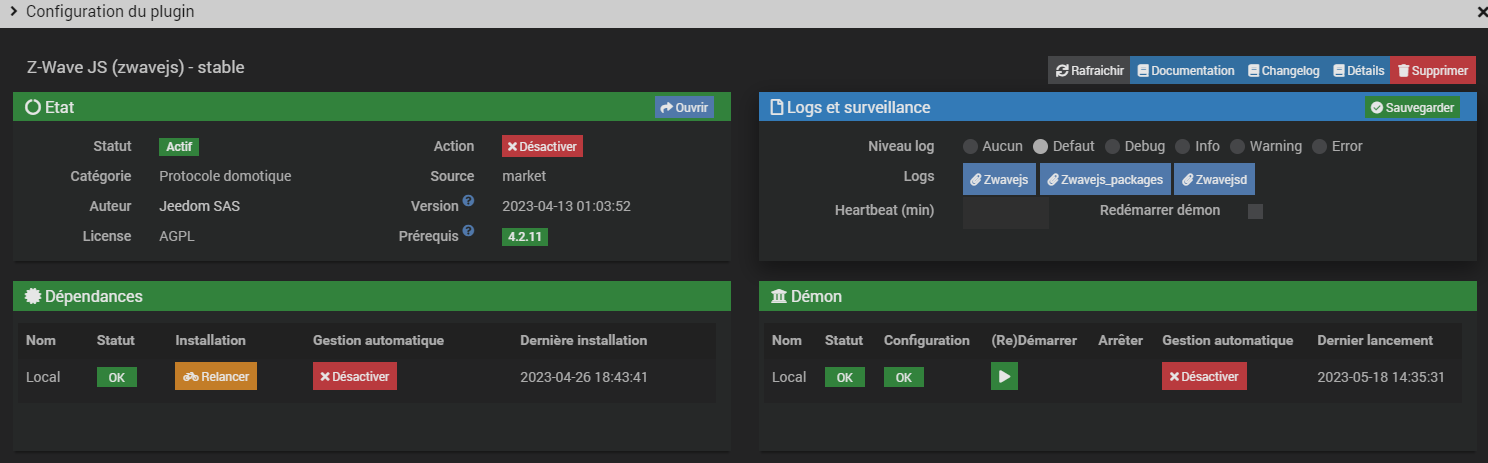Click the Dépendances gear icon
The image size is (1488, 463).
[x=31, y=296]
